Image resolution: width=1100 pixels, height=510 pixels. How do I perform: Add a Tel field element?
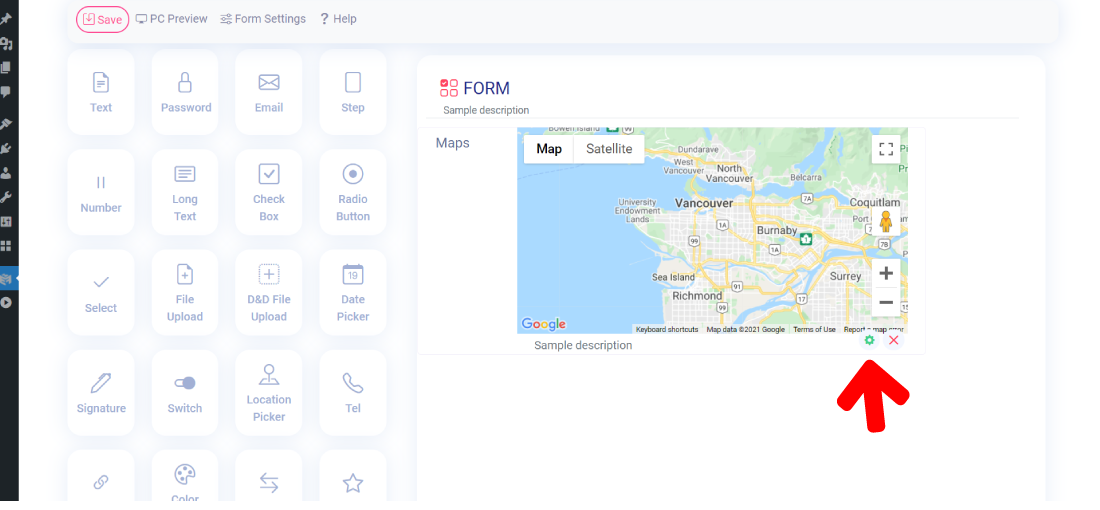(x=353, y=393)
